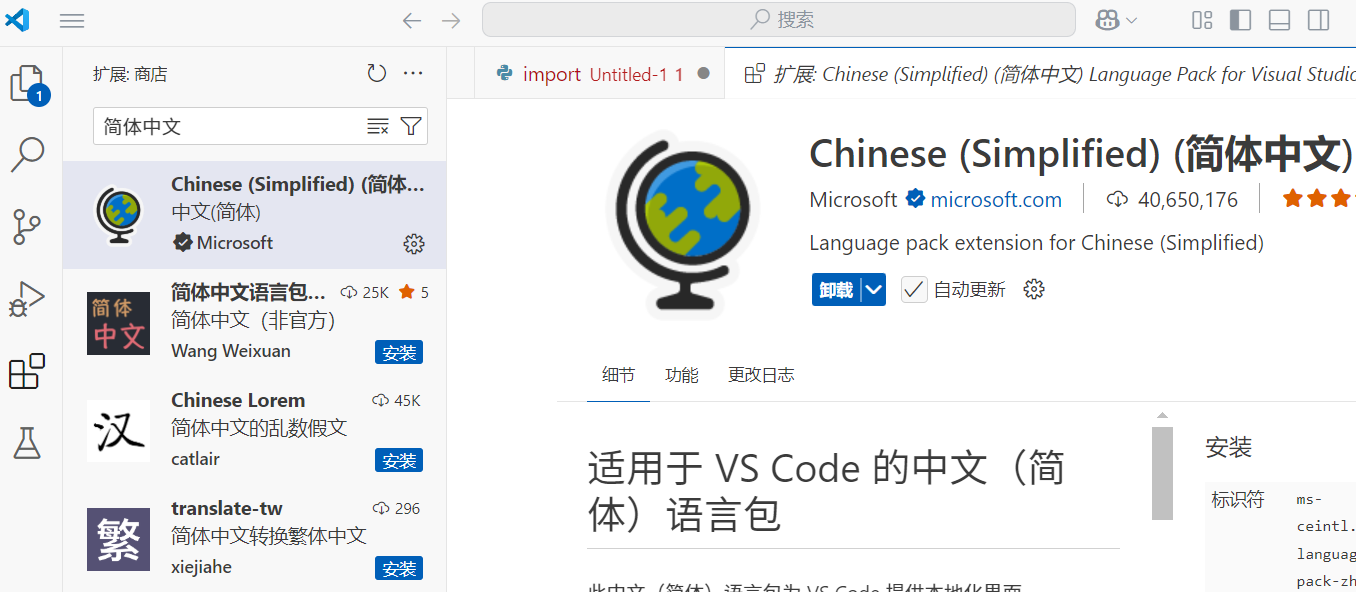Click the Microsoft publisher name
Image resolution: width=1356 pixels, height=592 pixels.
[x=853, y=200]
